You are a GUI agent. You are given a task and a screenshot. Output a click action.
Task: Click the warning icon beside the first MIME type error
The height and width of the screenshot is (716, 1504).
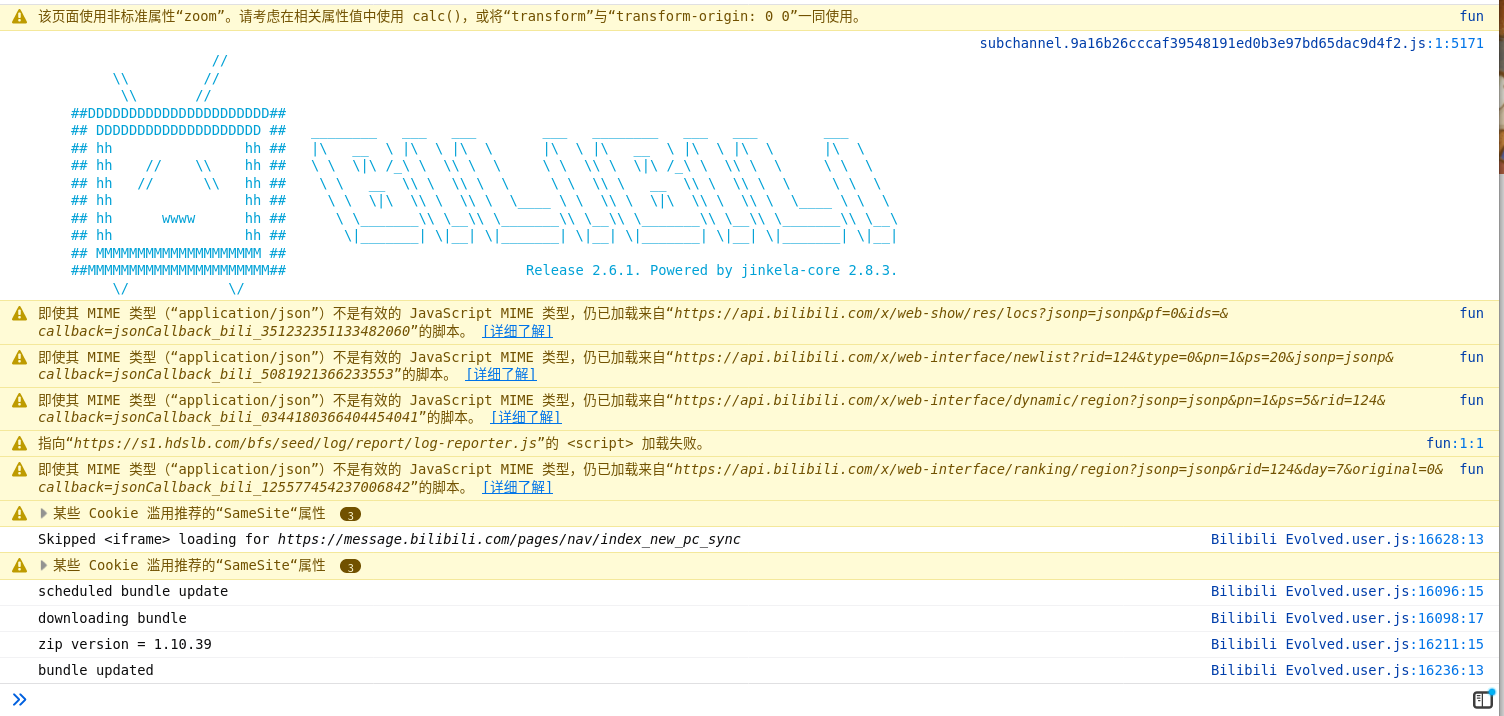18,314
